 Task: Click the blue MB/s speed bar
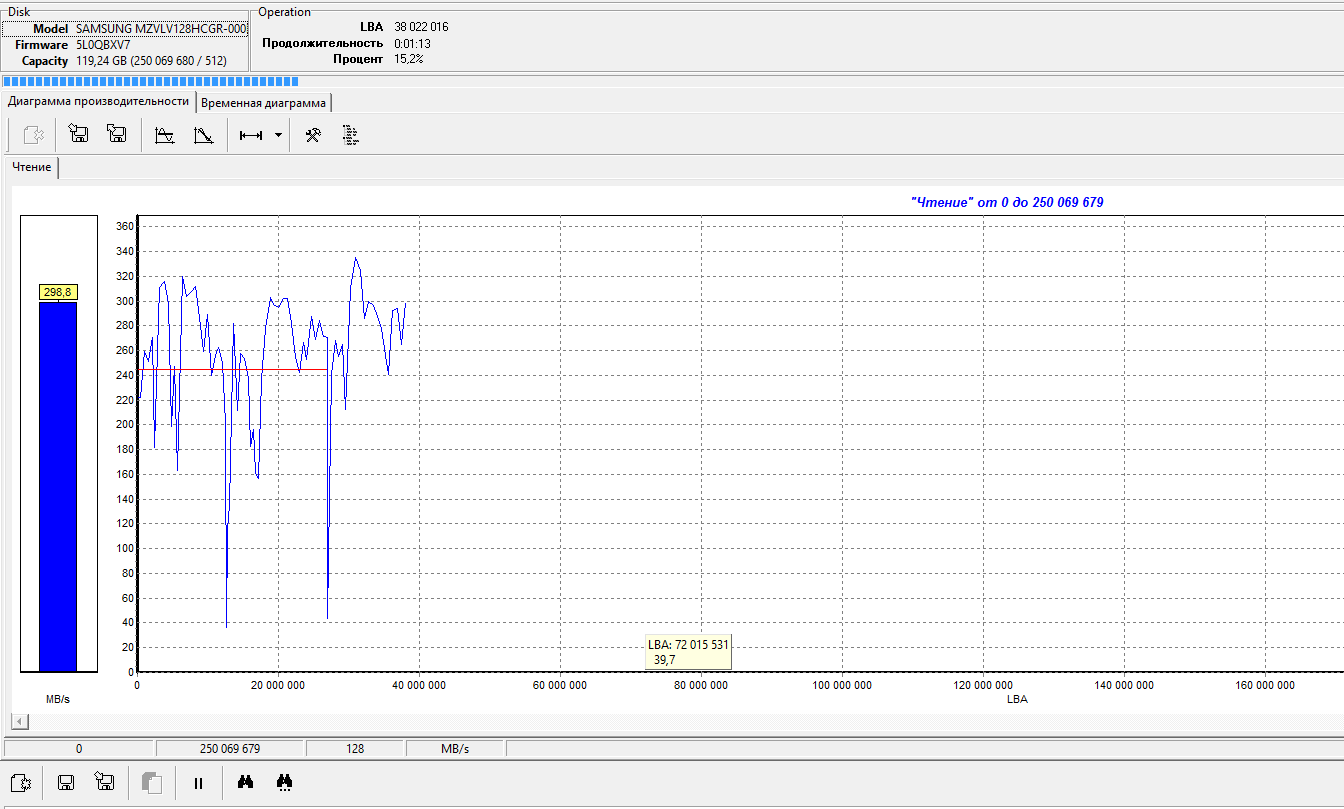[x=57, y=487]
